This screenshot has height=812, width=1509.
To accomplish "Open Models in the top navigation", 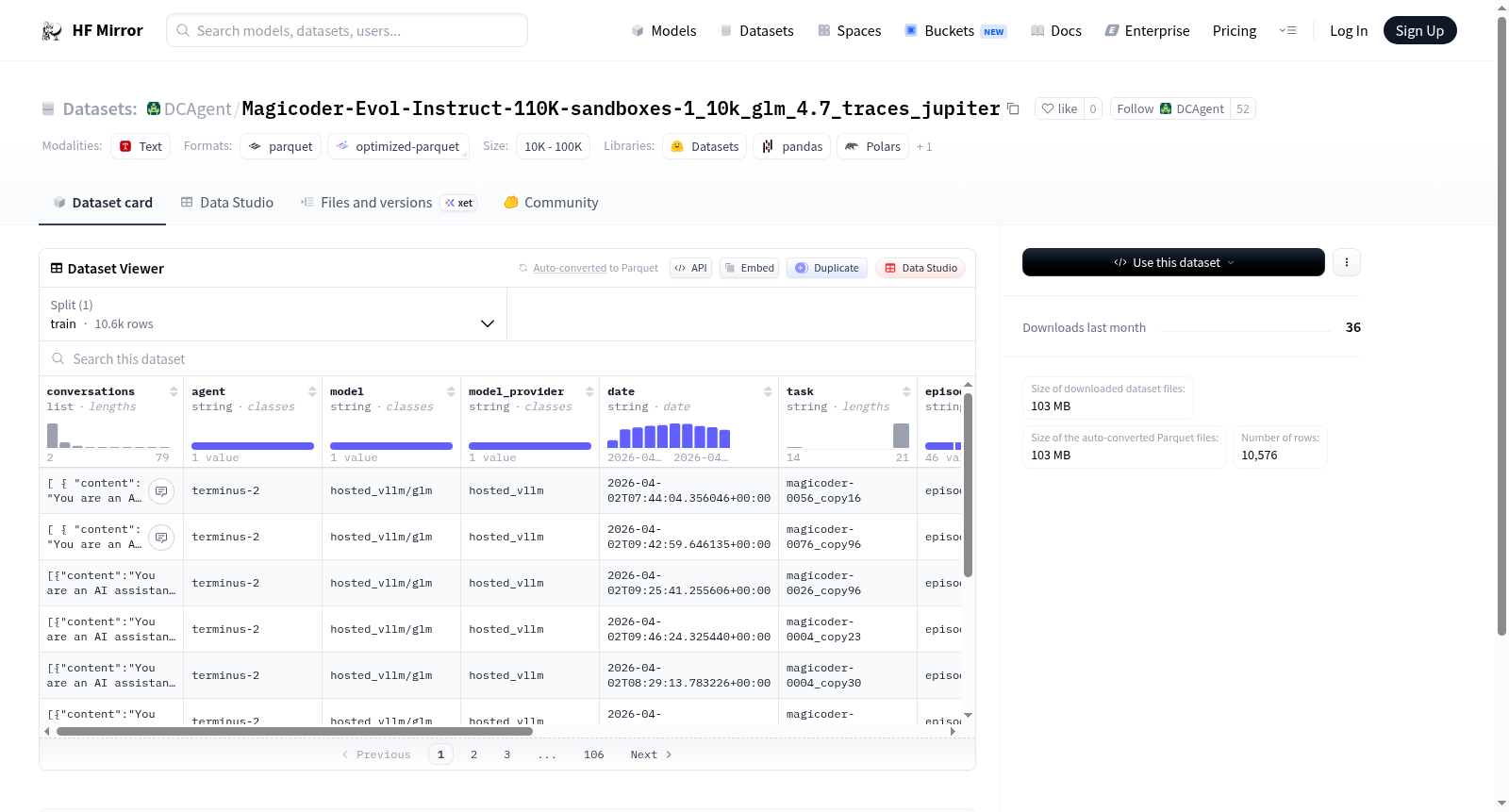I will coord(664,31).
